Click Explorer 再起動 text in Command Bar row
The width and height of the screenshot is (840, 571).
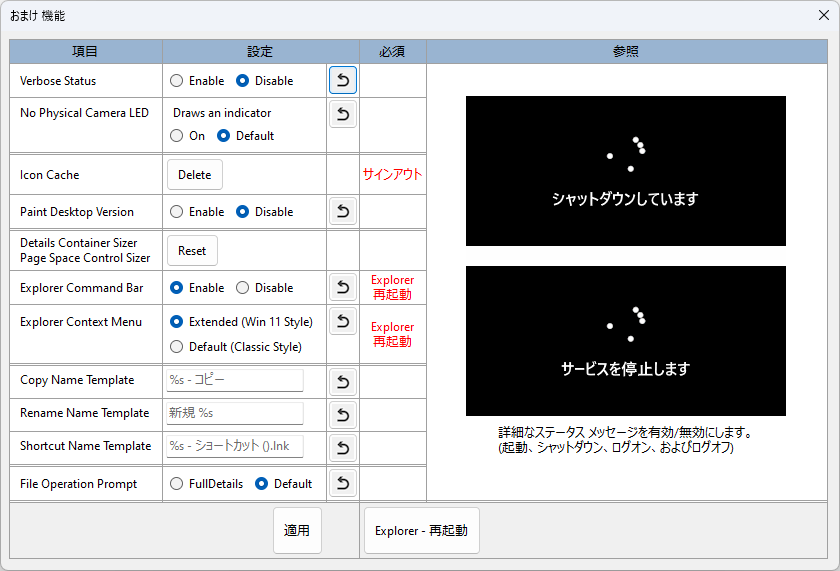click(x=393, y=288)
